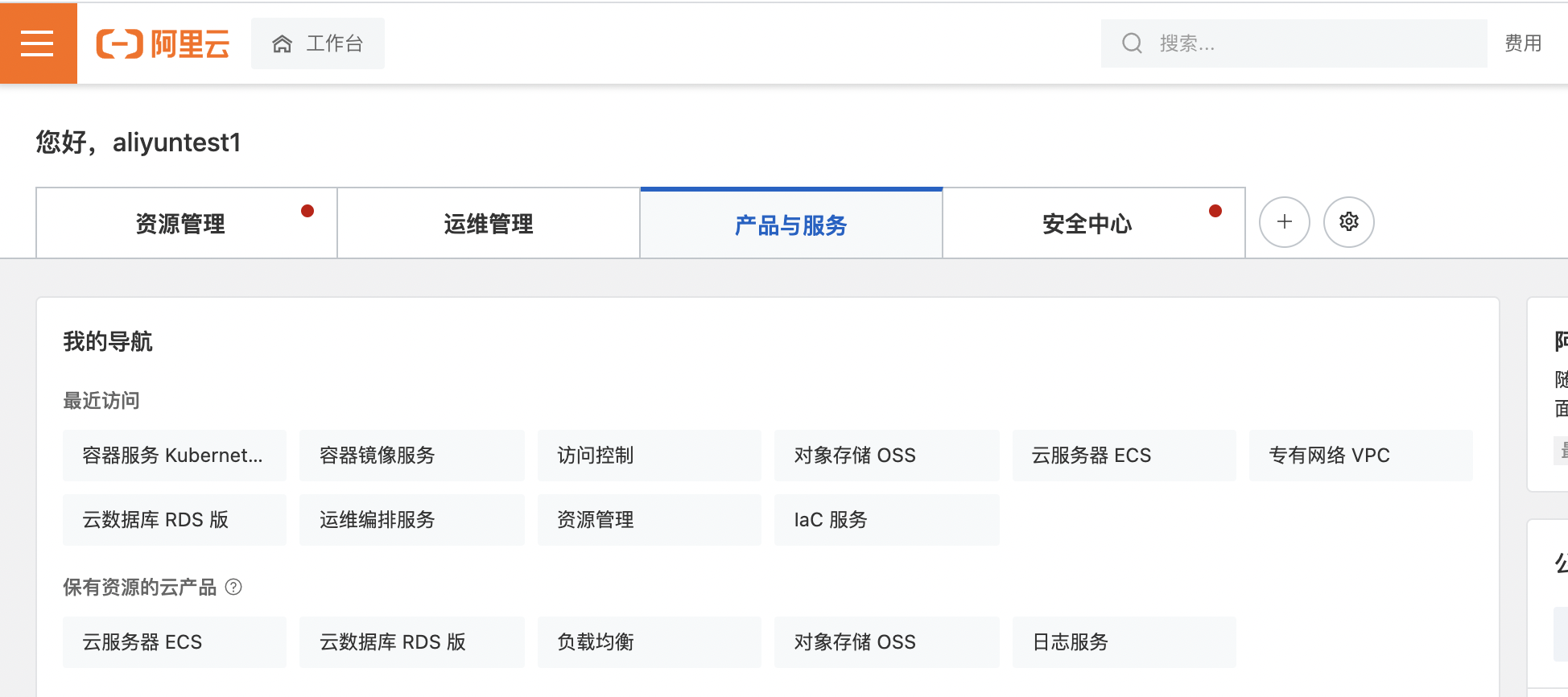Open 日志服务 link
The width and height of the screenshot is (1568, 697).
[1124, 642]
